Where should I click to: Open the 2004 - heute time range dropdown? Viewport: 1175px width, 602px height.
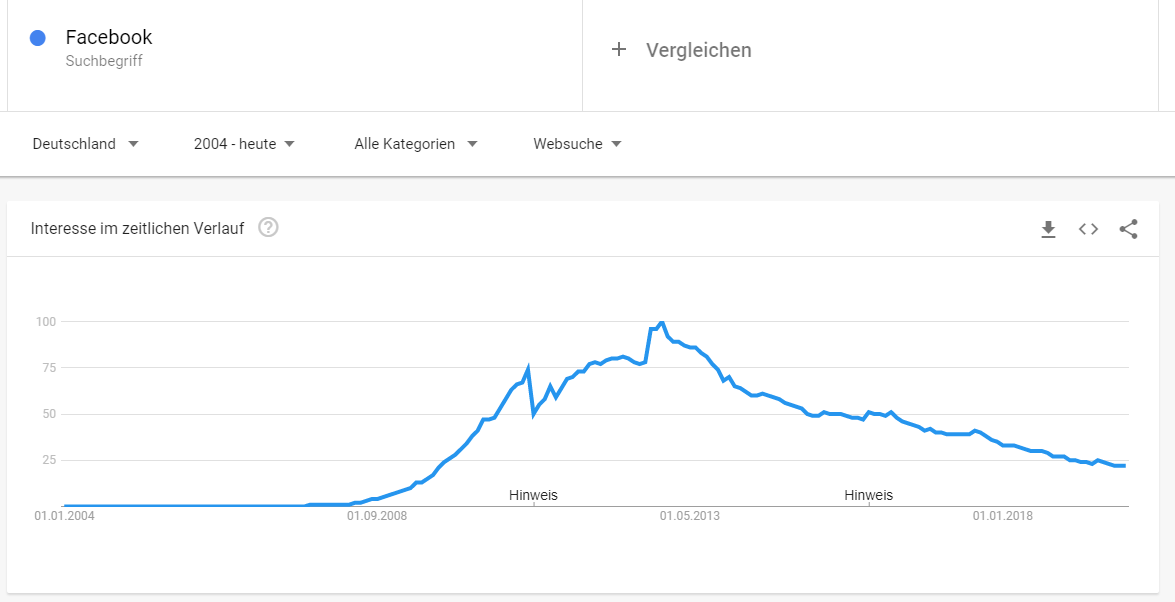244,144
